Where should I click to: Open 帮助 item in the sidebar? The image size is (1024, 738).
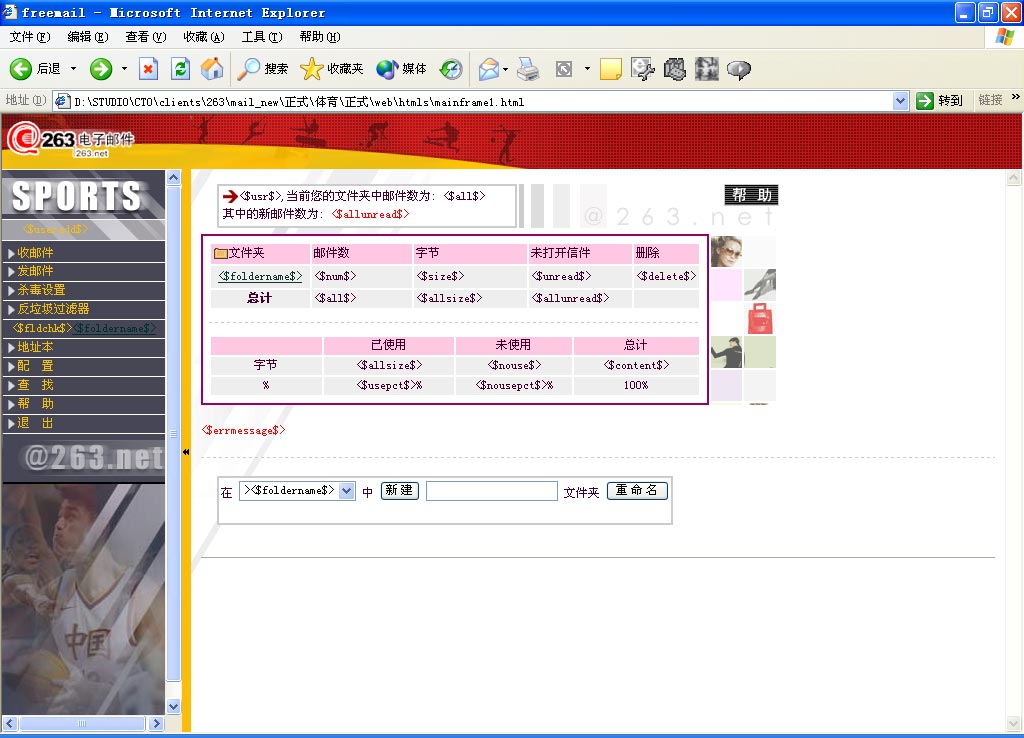tap(35, 404)
